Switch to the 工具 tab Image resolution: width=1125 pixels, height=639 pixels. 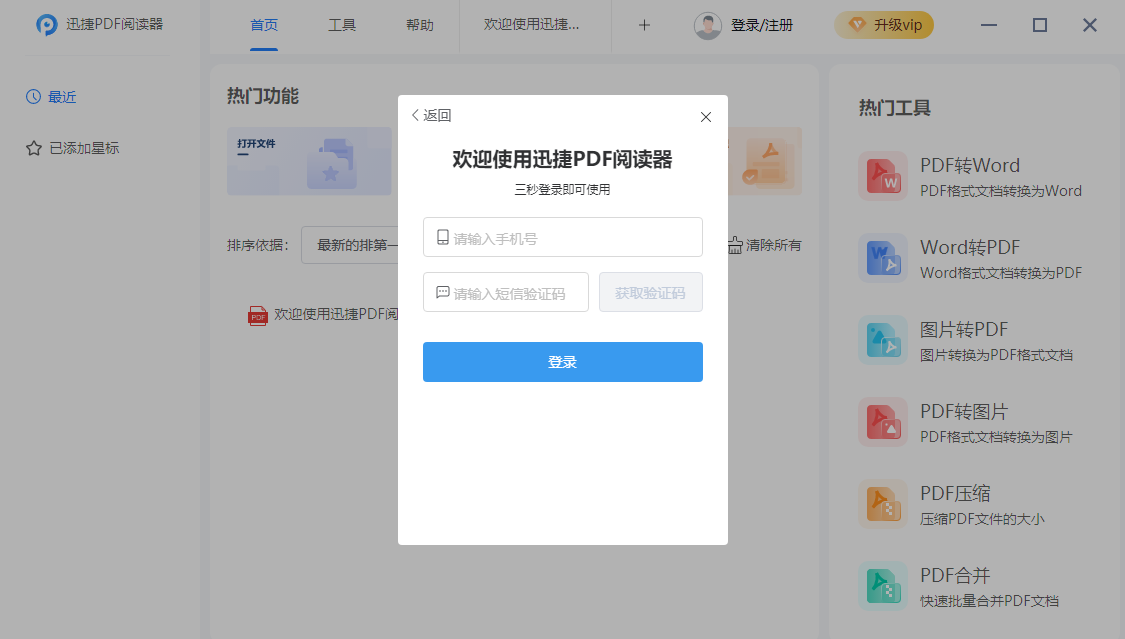click(x=342, y=25)
